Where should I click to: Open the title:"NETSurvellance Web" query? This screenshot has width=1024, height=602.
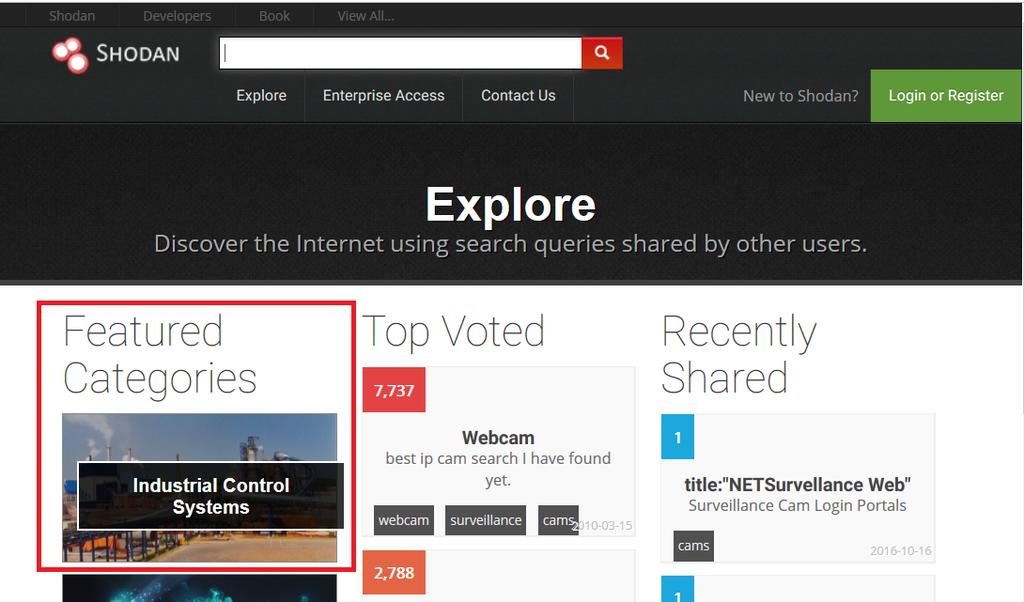coord(797,484)
